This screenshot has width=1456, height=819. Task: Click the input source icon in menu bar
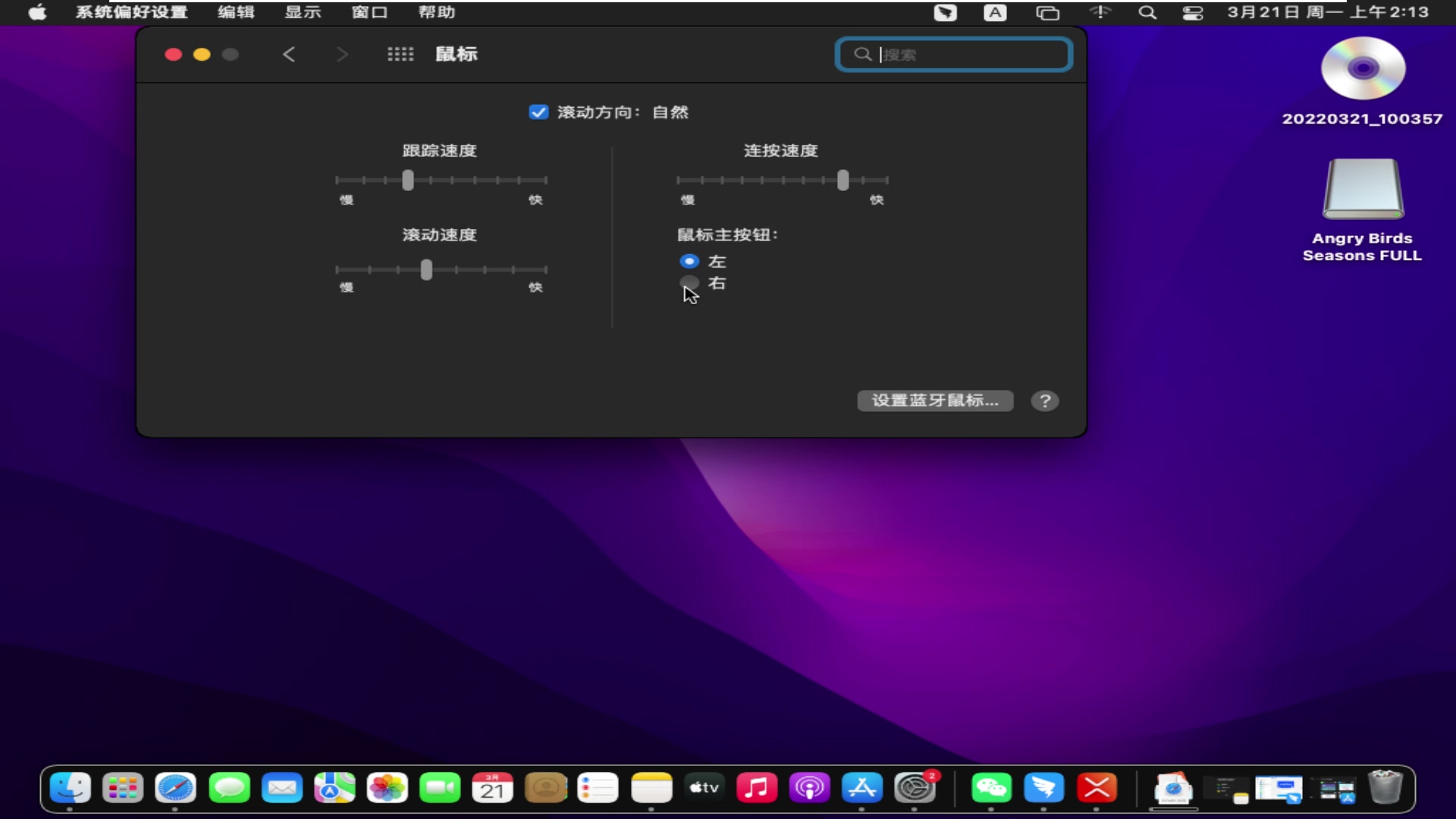click(995, 12)
